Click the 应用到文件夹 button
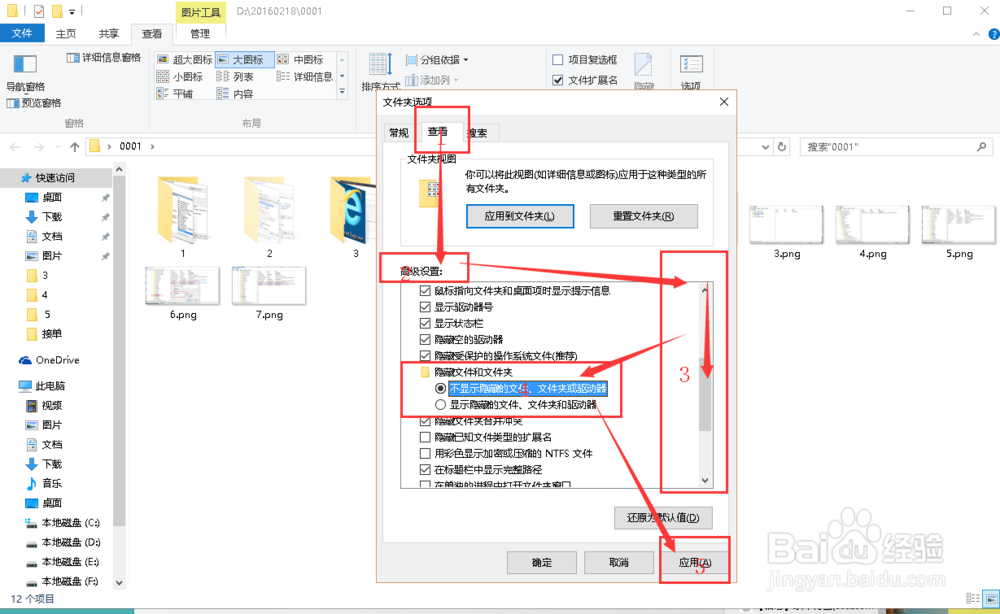The width and height of the screenshot is (1000, 614). tap(520, 216)
